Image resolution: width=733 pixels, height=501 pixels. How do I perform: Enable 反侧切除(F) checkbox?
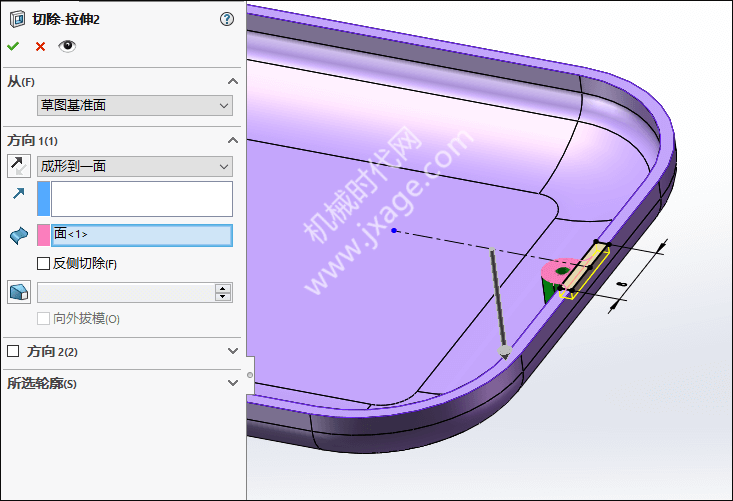pyautogui.click(x=43, y=264)
